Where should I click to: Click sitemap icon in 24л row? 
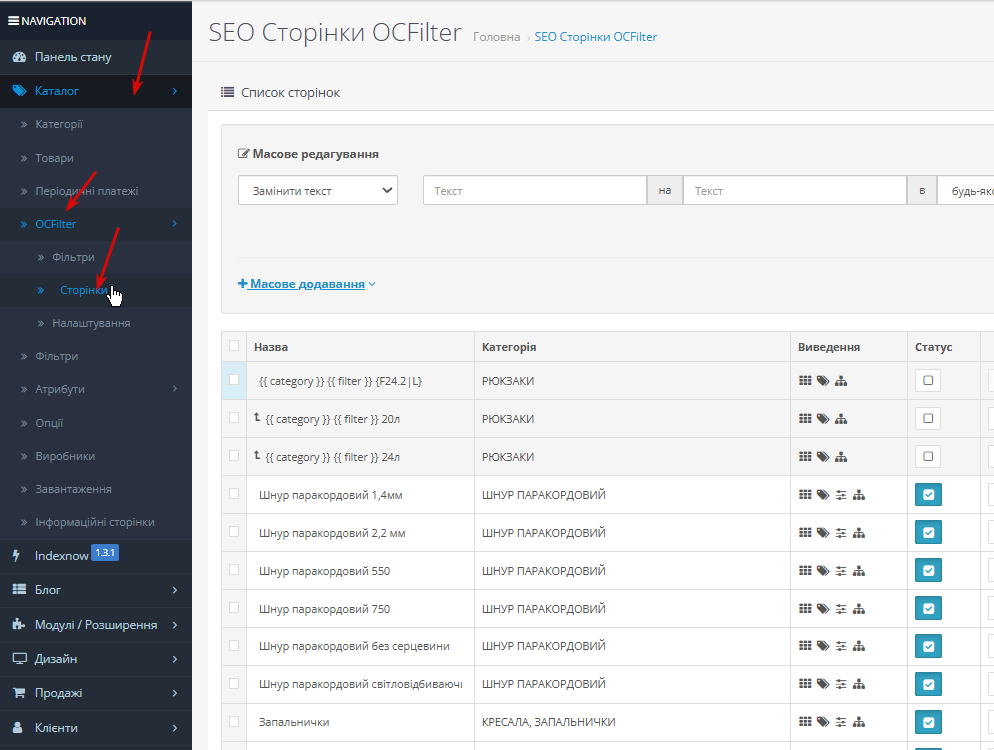841,457
